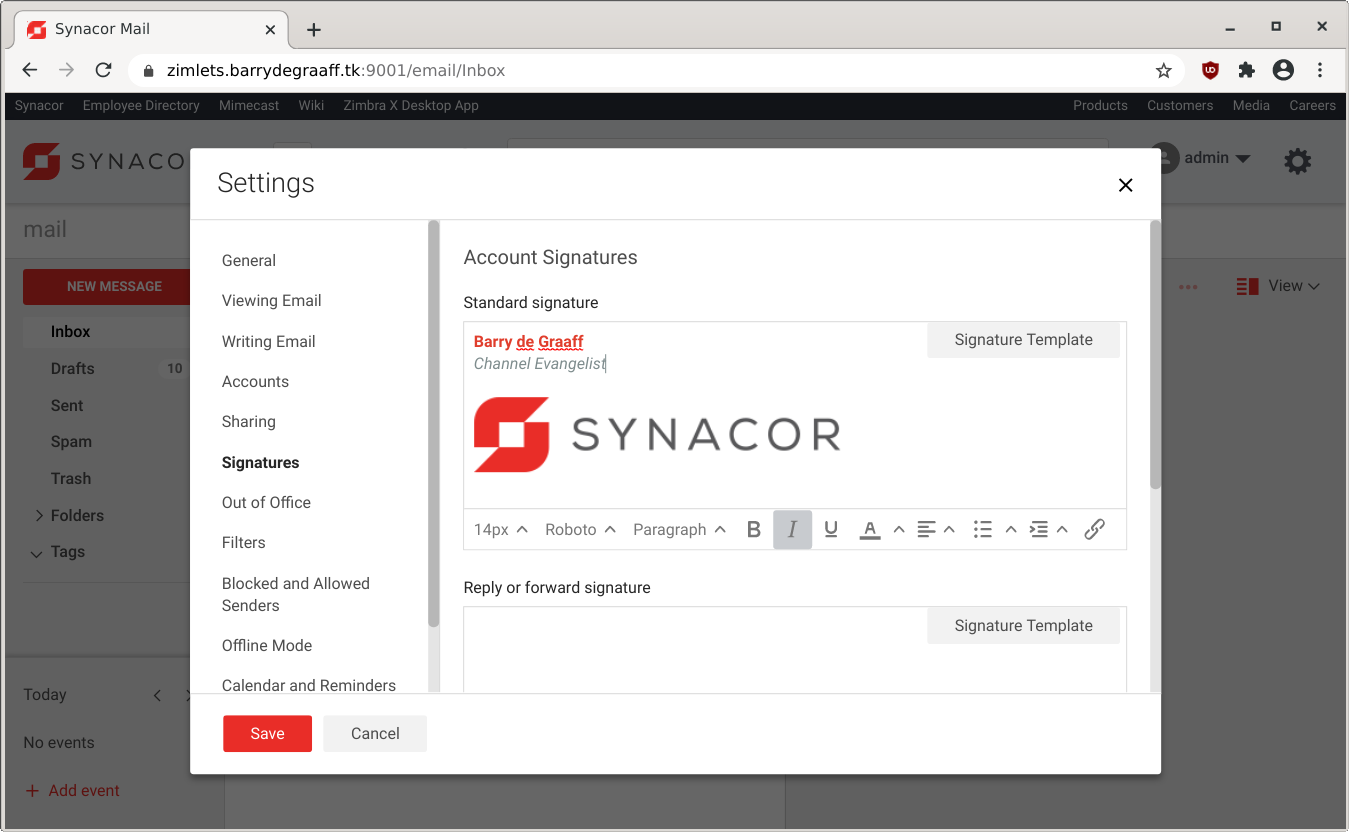Open the Inbox folder
This screenshot has height=832, width=1349.
(71, 332)
